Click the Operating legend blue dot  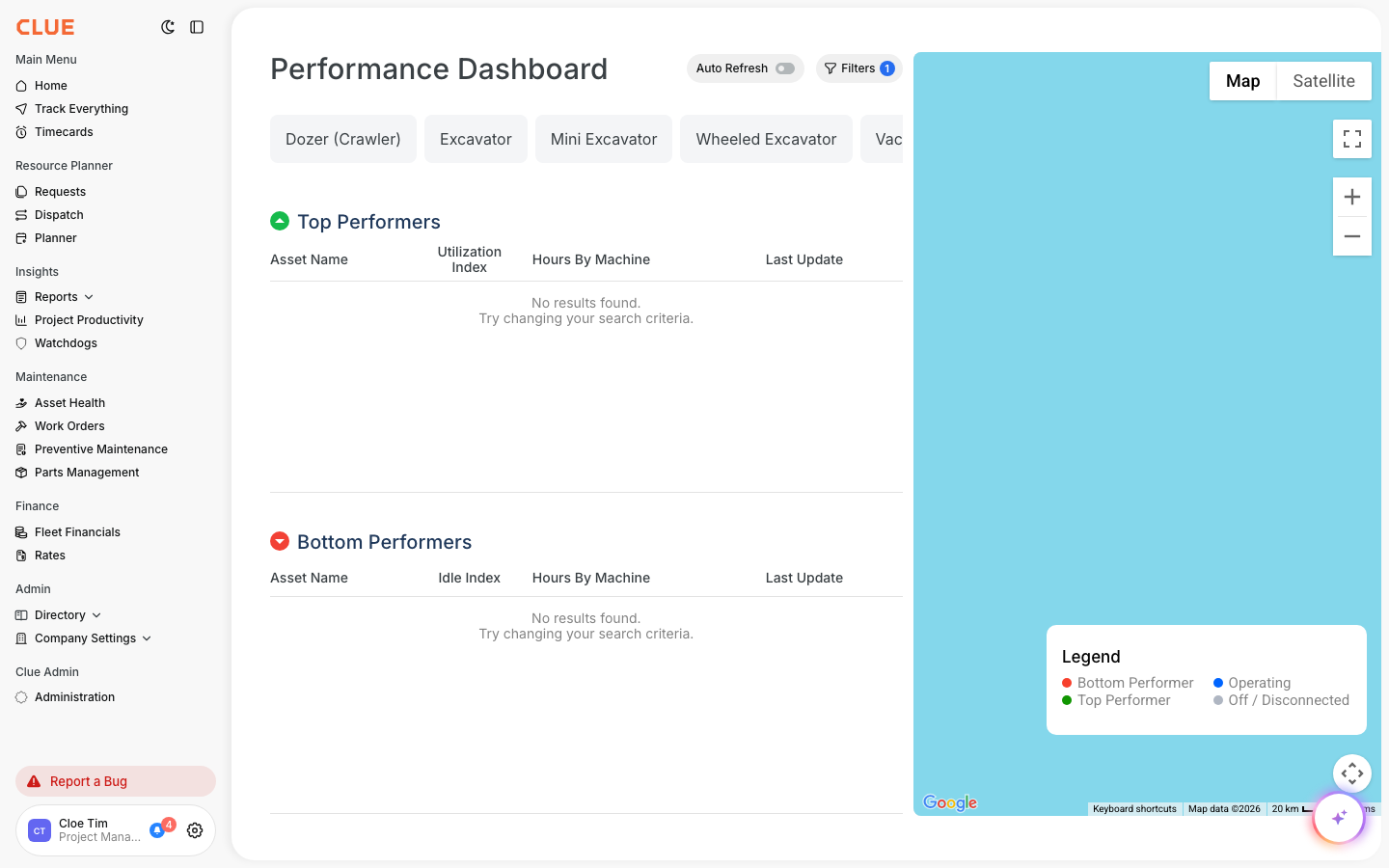1218,683
